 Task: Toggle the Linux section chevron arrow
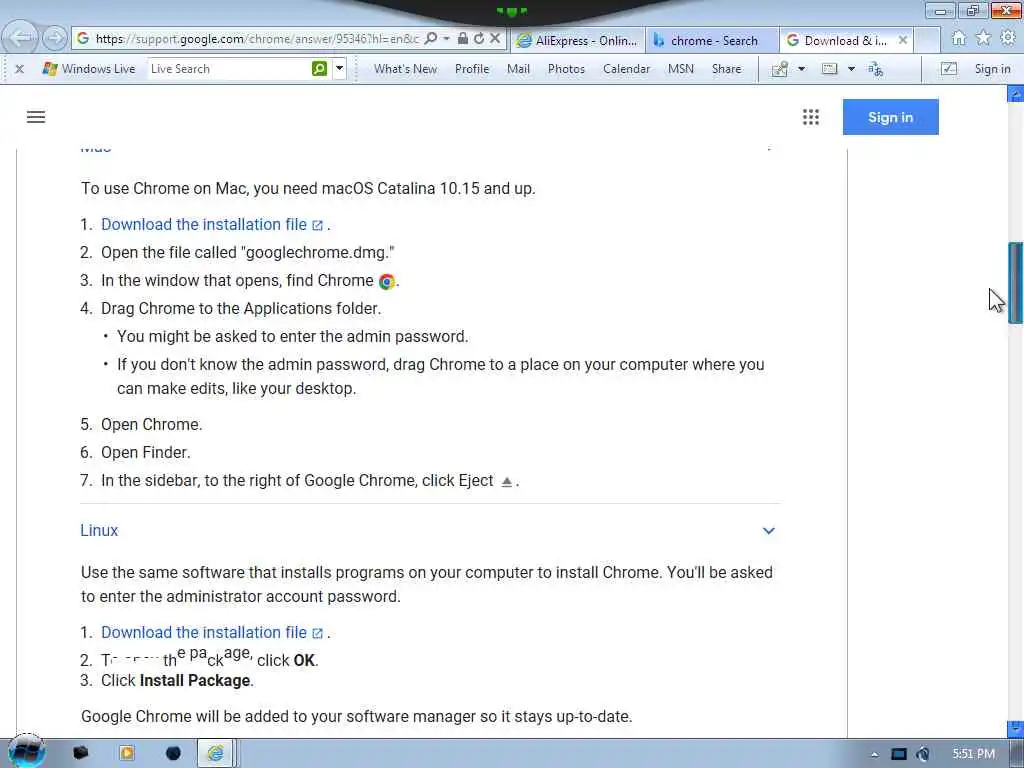769,531
